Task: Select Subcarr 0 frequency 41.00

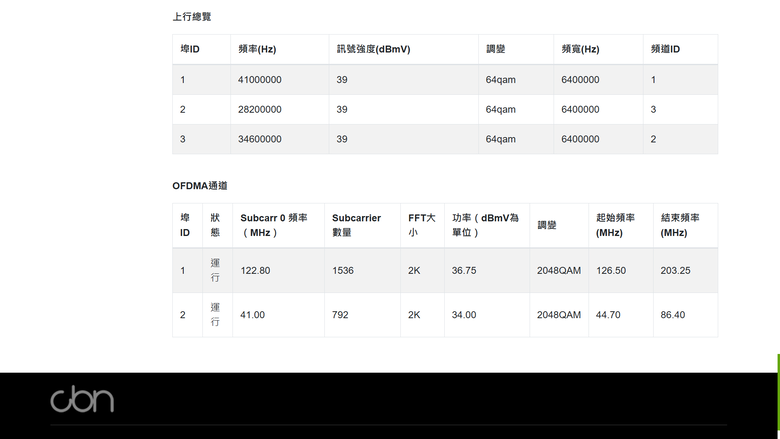Action: [x=252, y=315]
